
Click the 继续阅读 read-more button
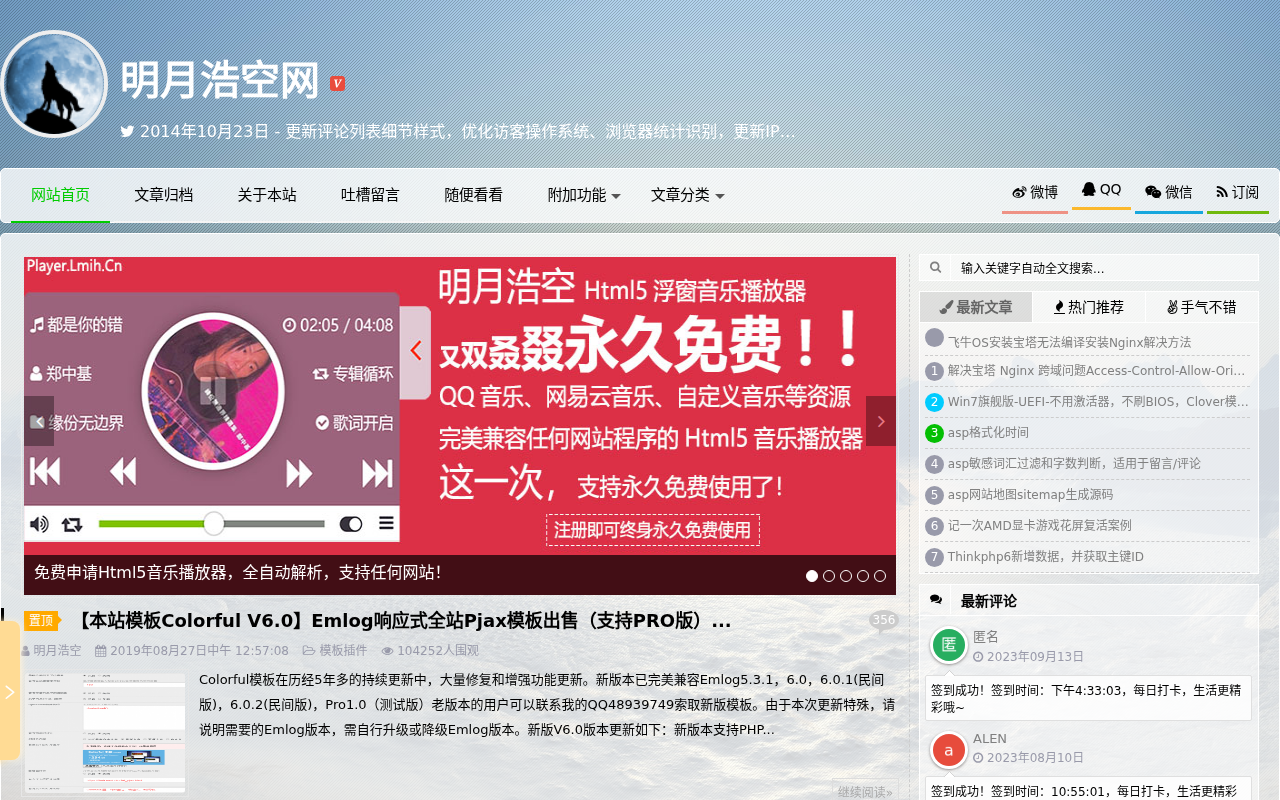(x=865, y=792)
